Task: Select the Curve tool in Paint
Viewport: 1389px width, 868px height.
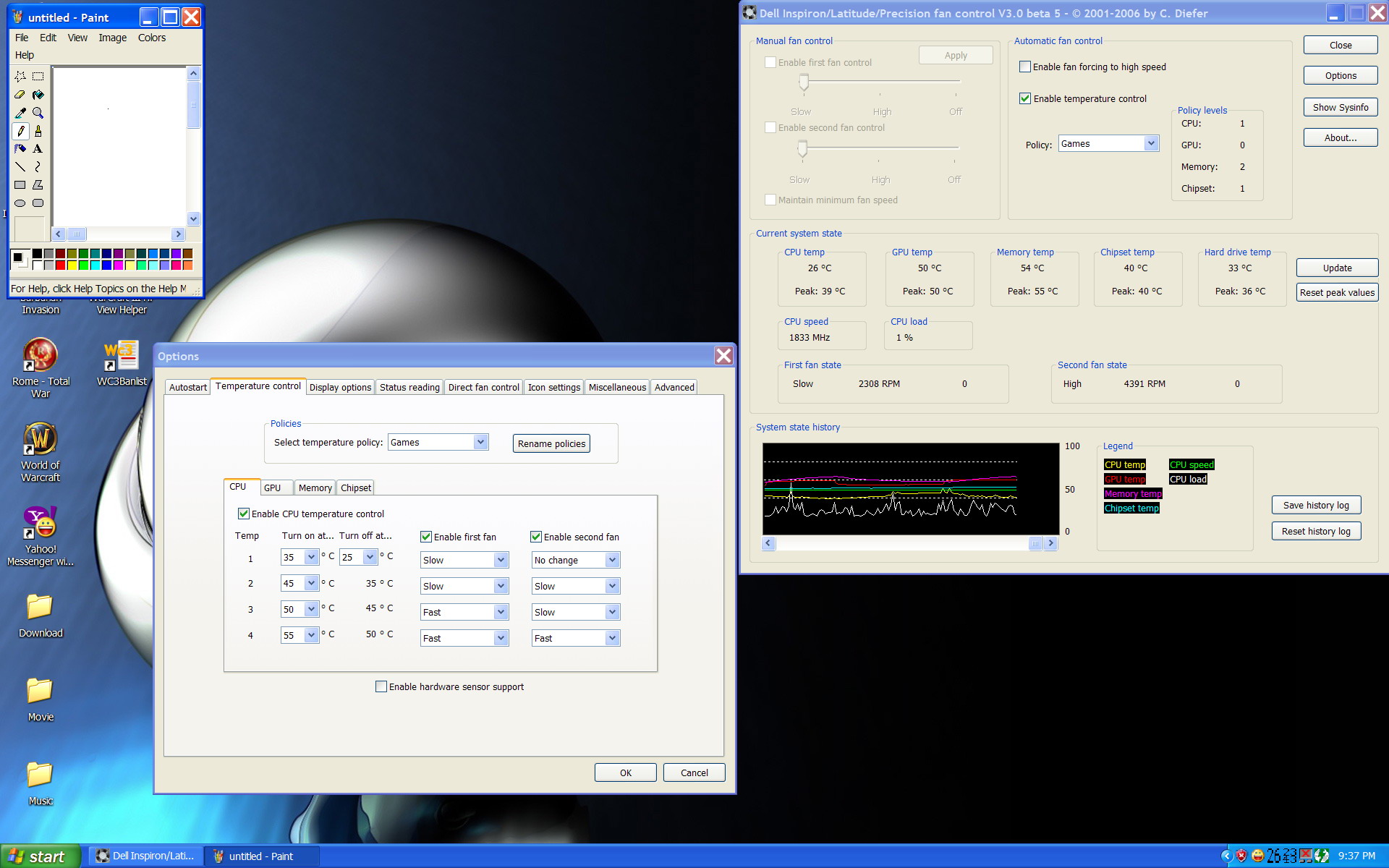Action: pyautogui.click(x=38, y=166)
